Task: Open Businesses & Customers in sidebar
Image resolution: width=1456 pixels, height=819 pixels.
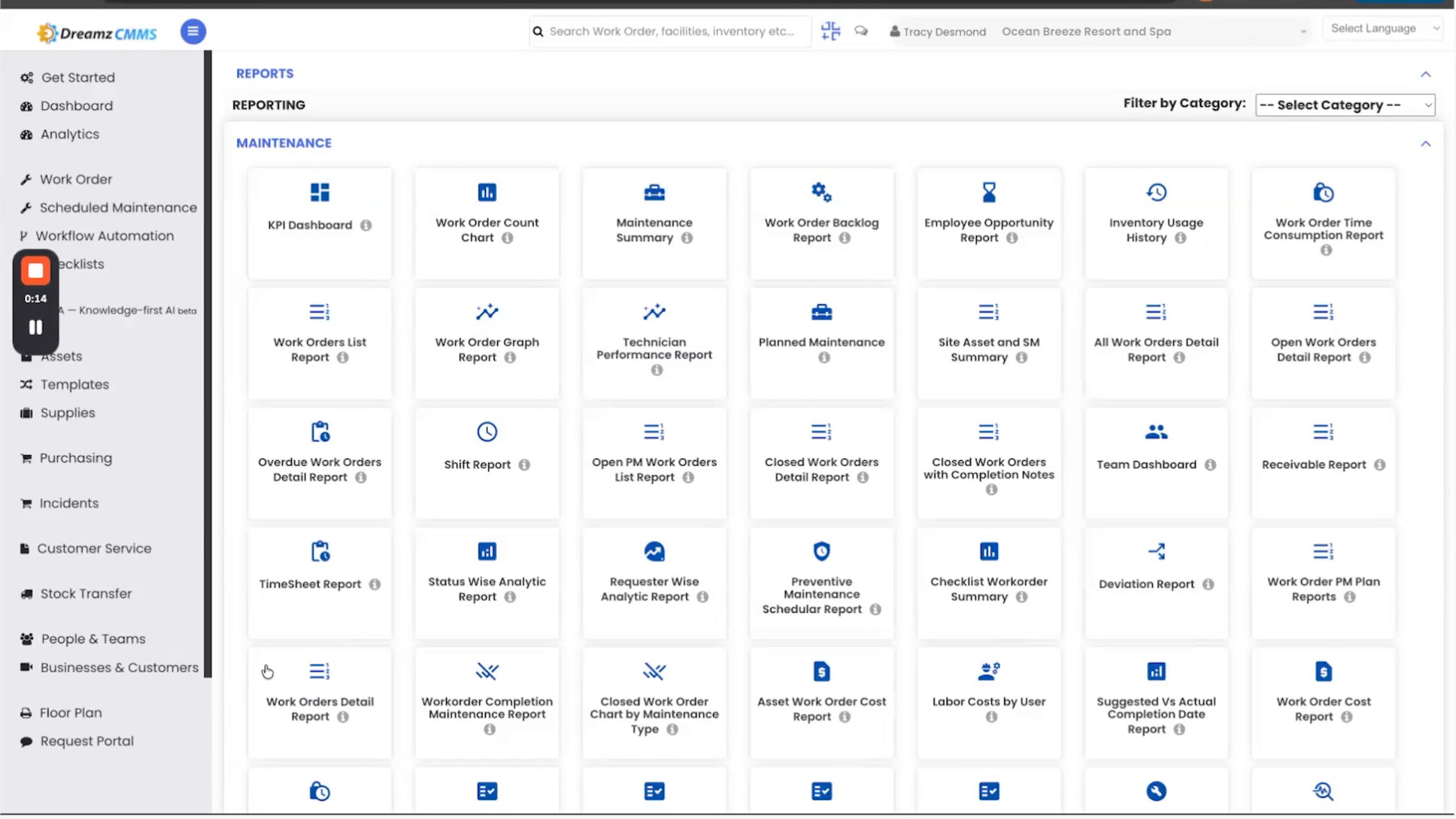Action: (119, 667)
